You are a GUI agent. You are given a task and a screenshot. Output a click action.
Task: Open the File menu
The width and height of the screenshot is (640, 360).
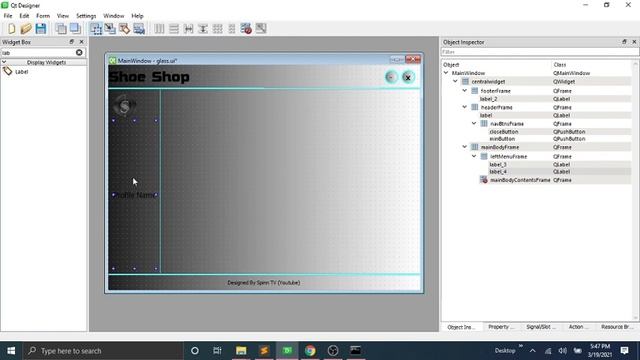[x=8, y=16]
